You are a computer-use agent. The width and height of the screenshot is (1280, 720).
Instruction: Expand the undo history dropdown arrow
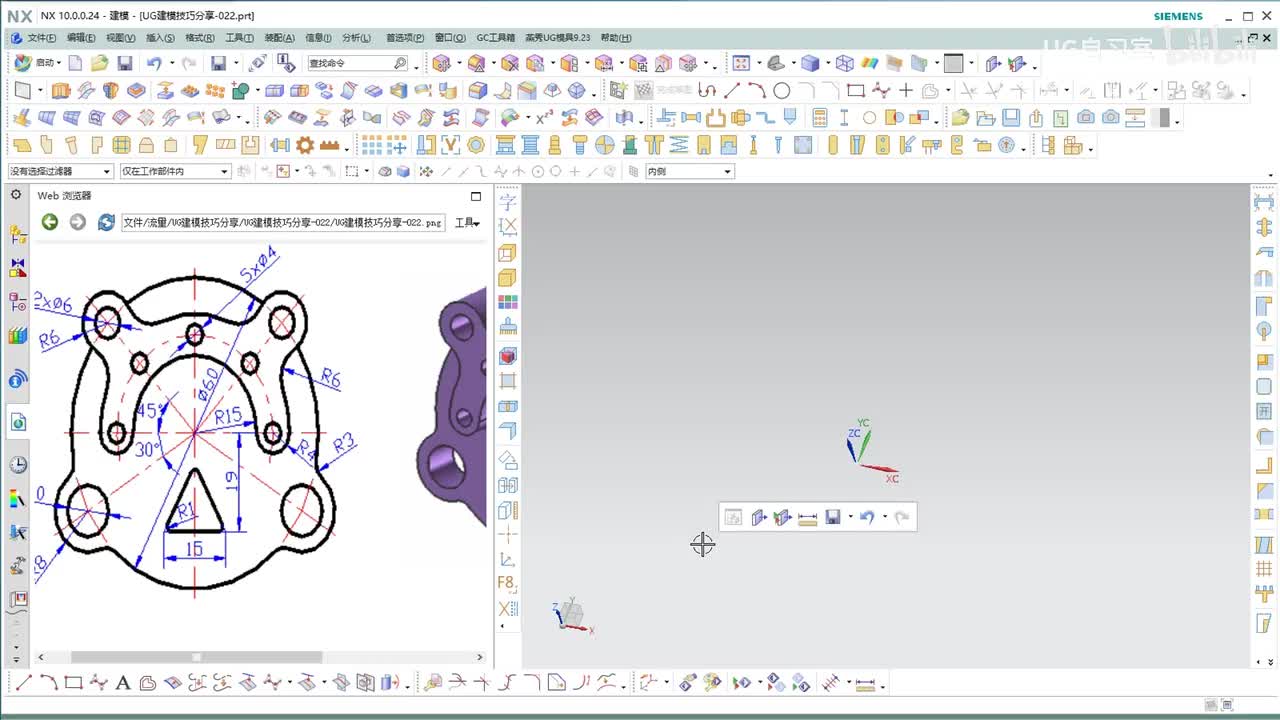(170, 63)
